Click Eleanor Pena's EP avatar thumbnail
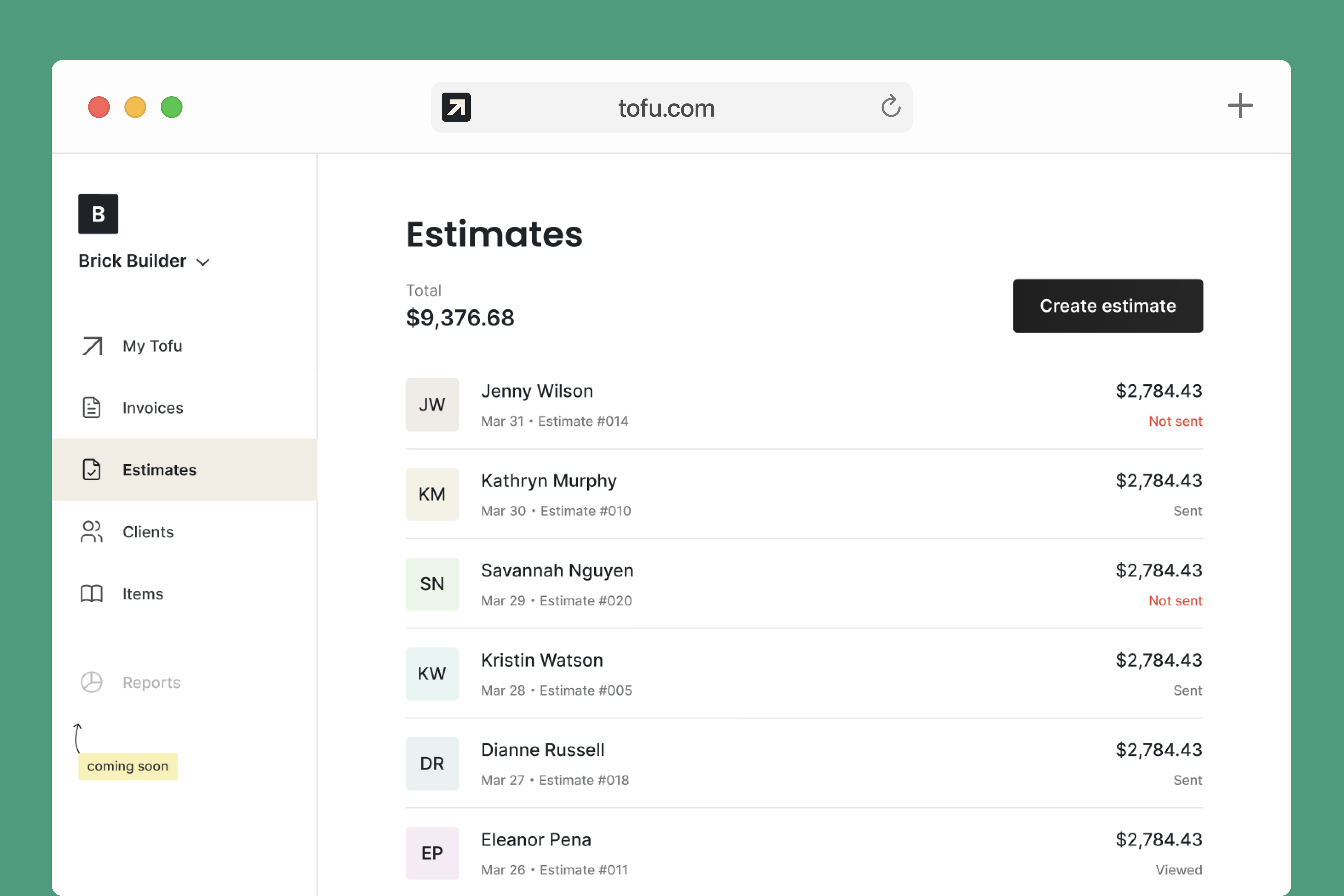The height and width of the screenshot is (896, 1344). [x=432, y=852]
